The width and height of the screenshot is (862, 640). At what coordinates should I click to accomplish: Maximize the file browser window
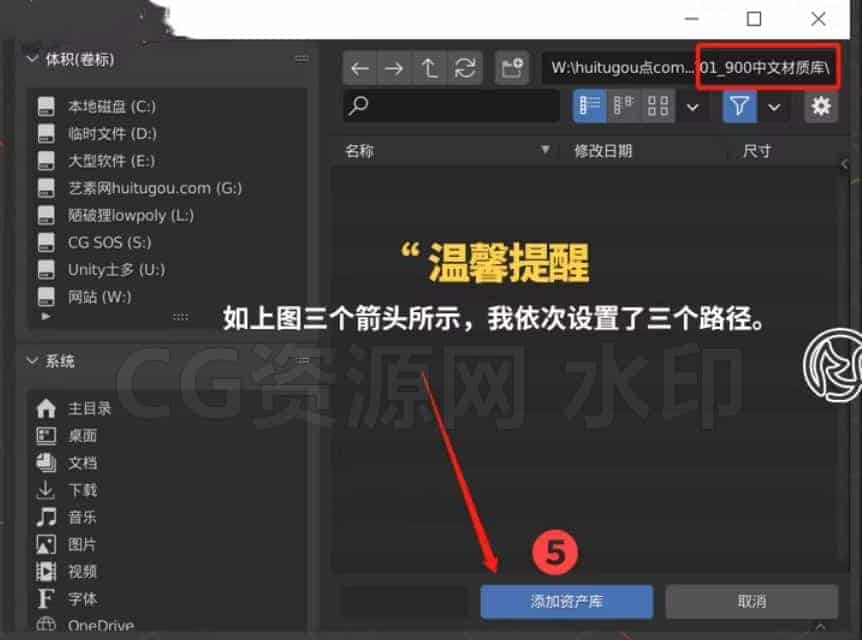754,19
